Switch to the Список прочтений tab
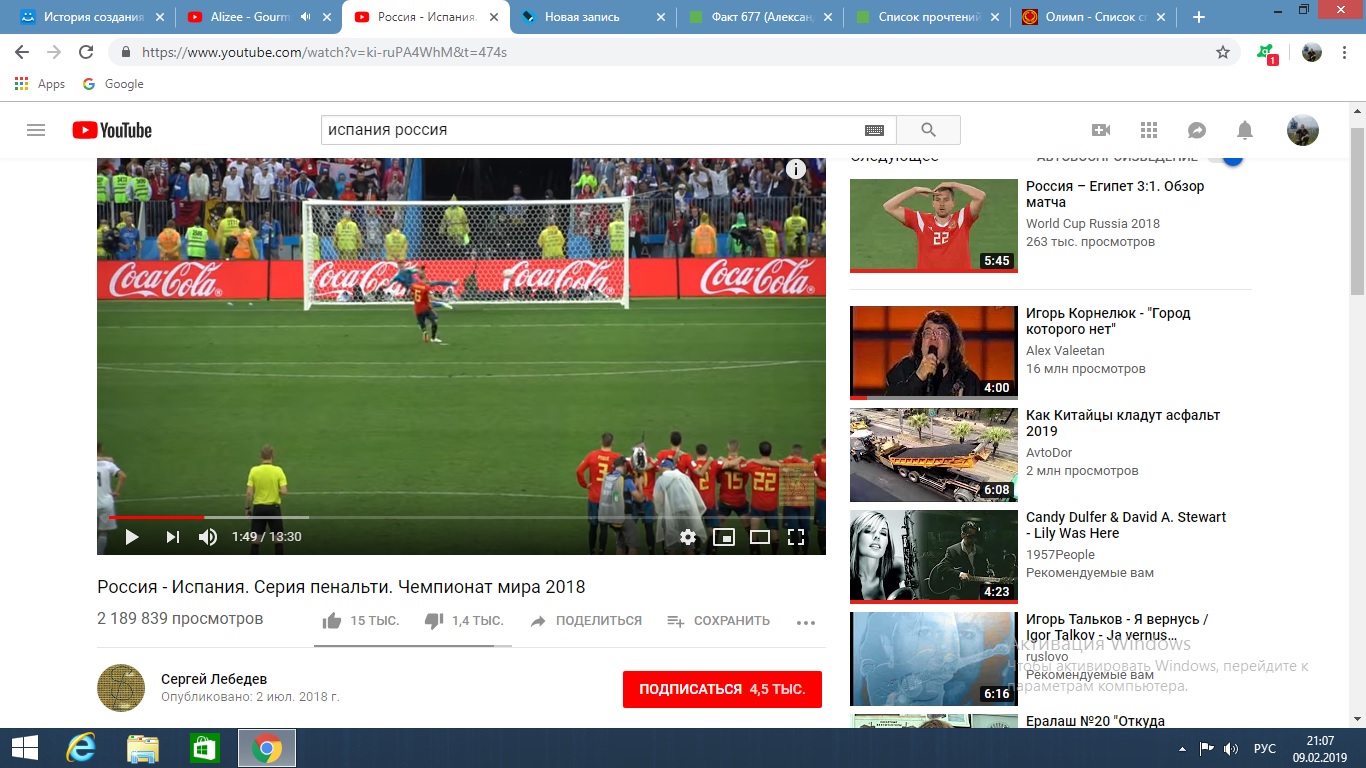The height and width of the screenshot is (768, 1366). coord(925,17)
